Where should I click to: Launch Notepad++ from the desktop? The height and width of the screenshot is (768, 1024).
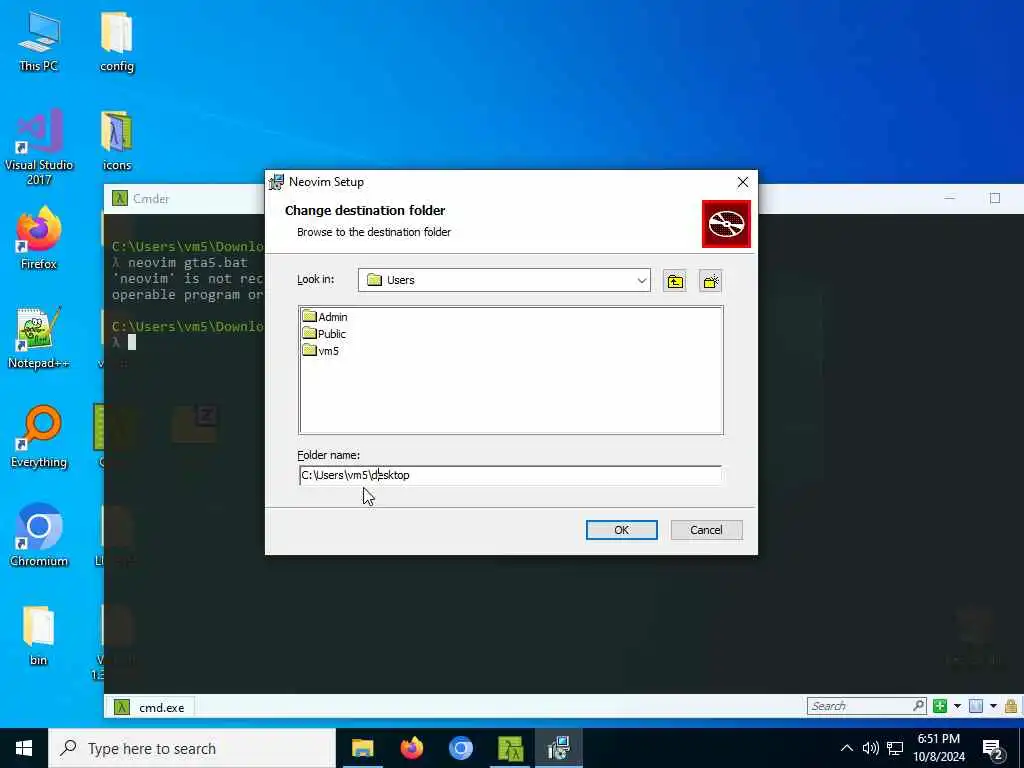[x=39, y=338]
